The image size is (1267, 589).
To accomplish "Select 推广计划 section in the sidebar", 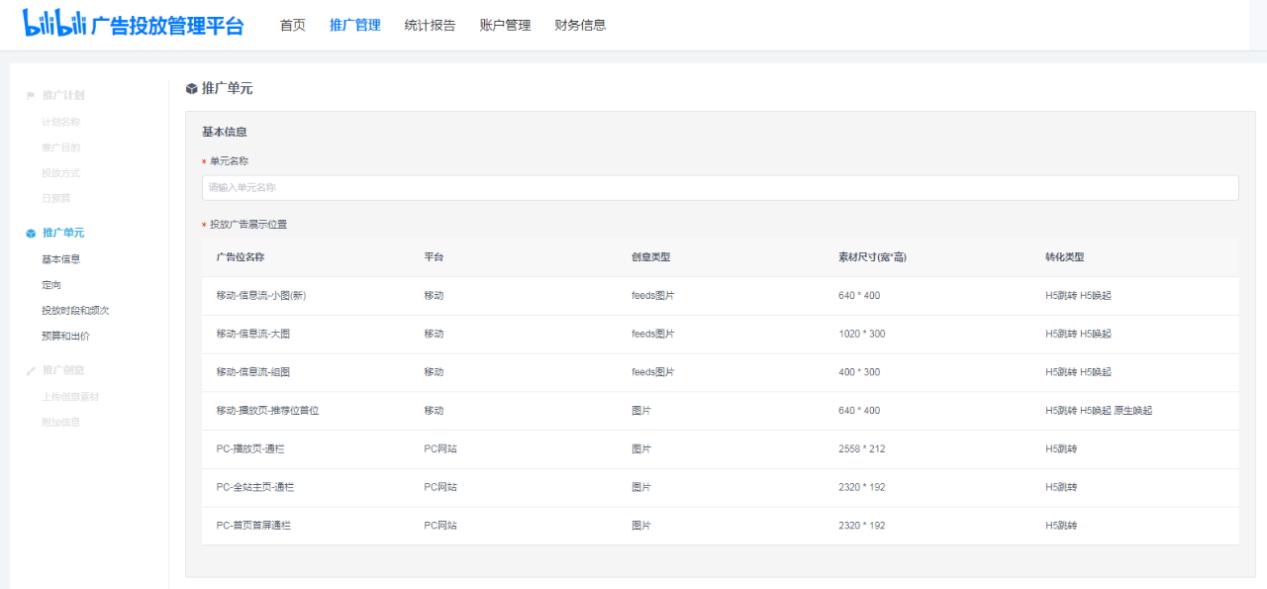I will (x=63, y=96).
